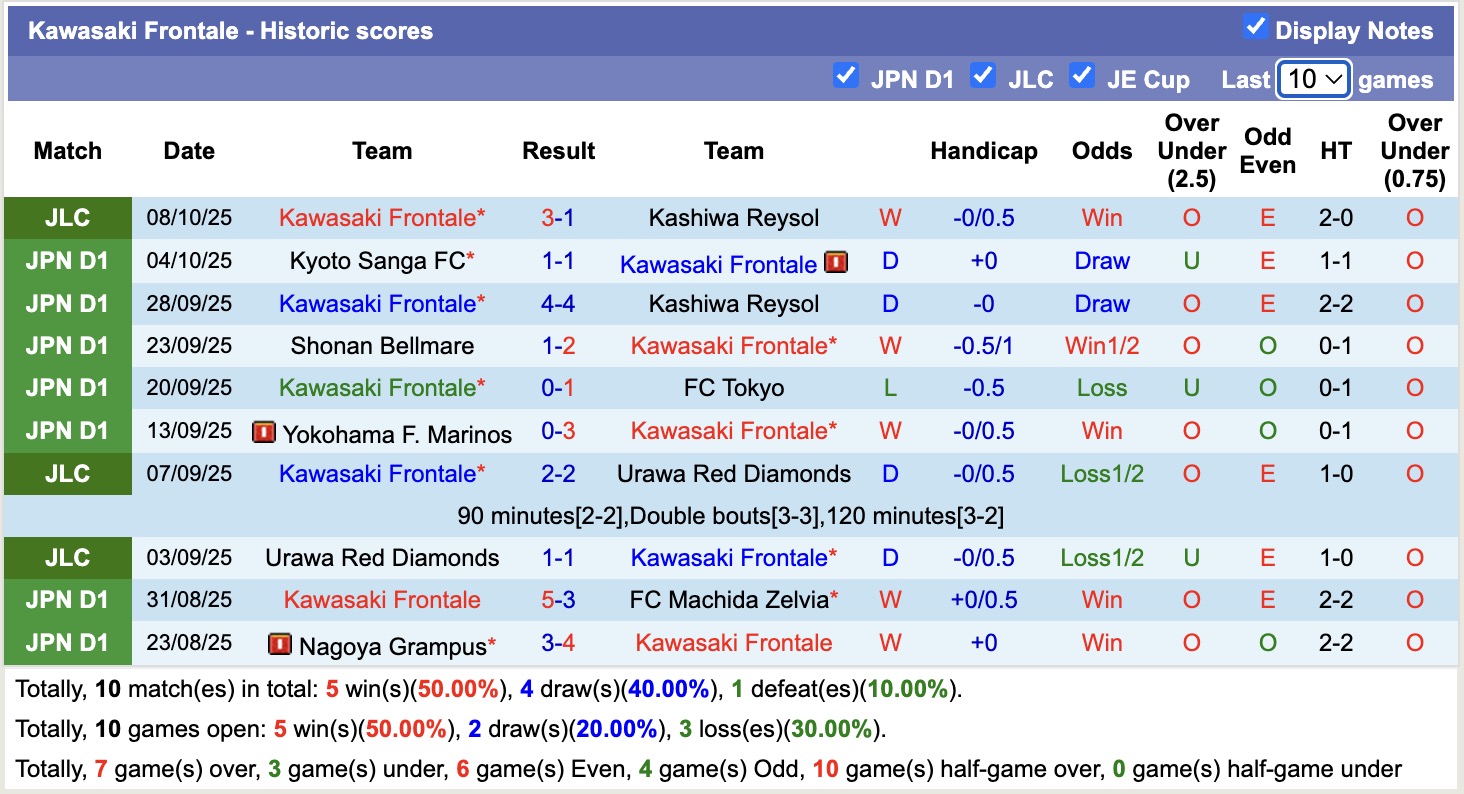The width and height of the screenshot is (1464, 794).
Task: Open the Last games count dropdown
Action: click(1313, 78)
